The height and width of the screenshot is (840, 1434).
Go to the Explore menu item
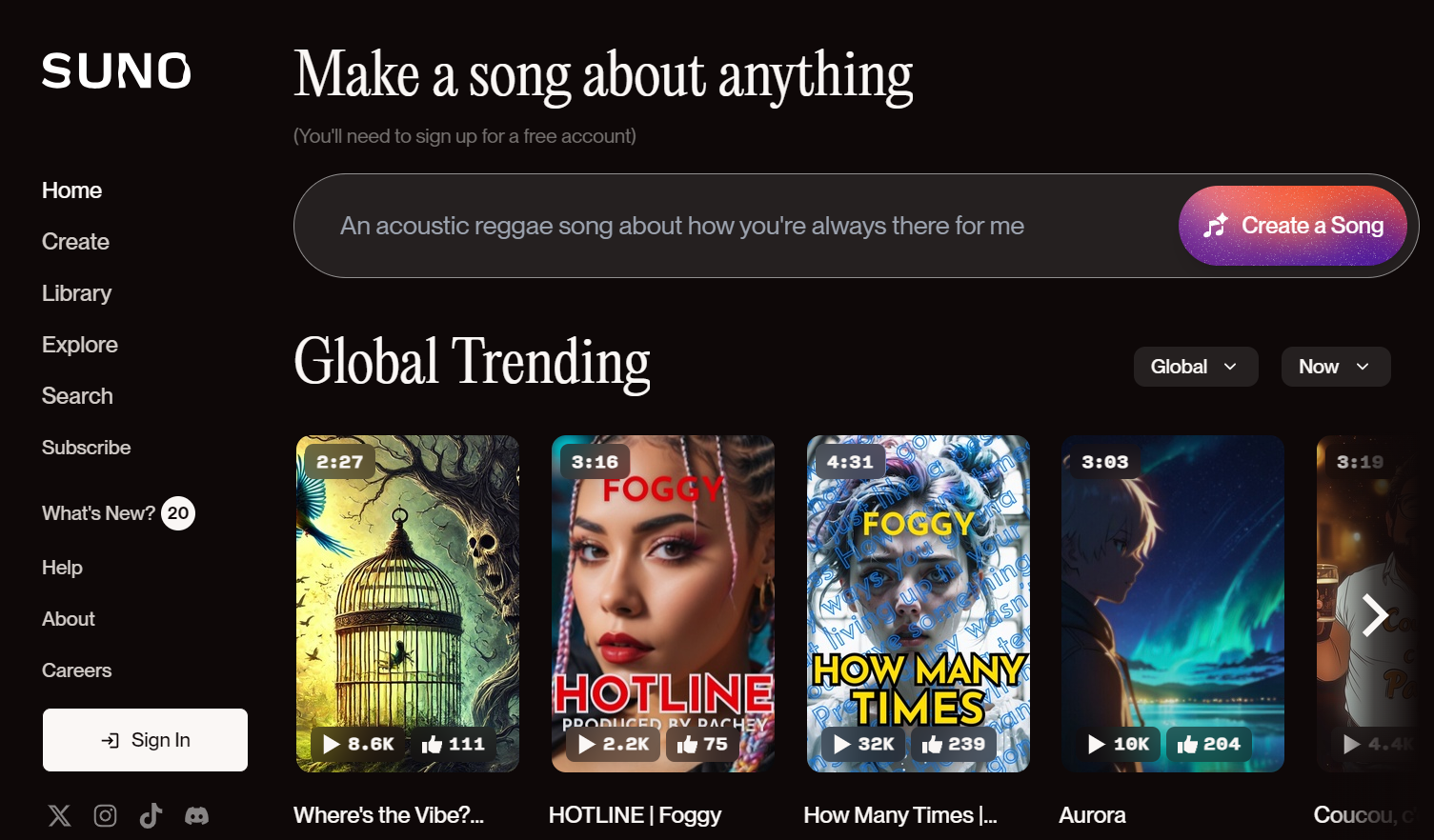pos(80,345)
